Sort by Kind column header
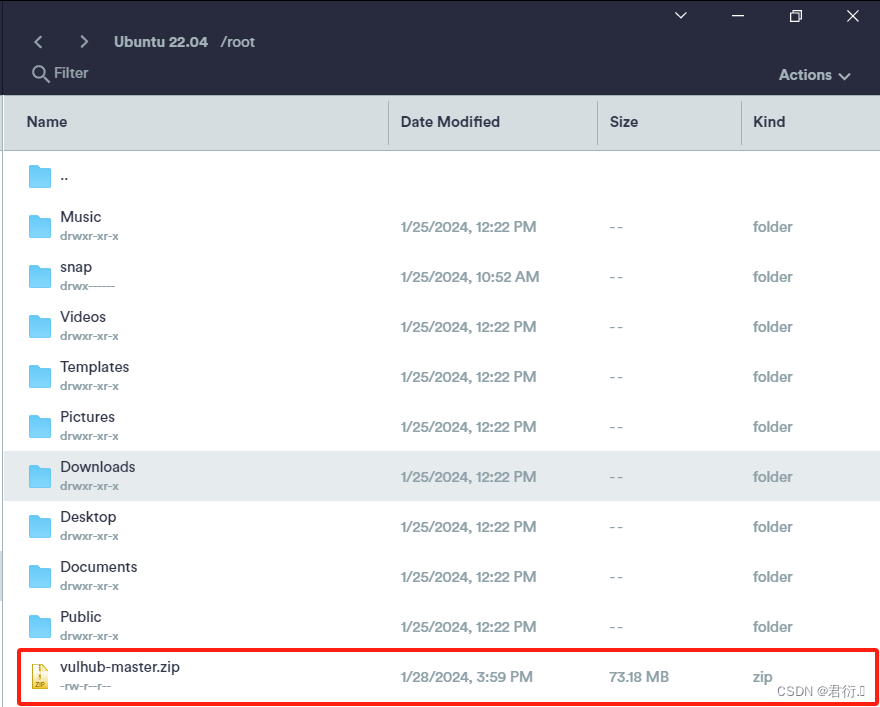The height and width of the screenshot is (707, 880). click(769, 122)
